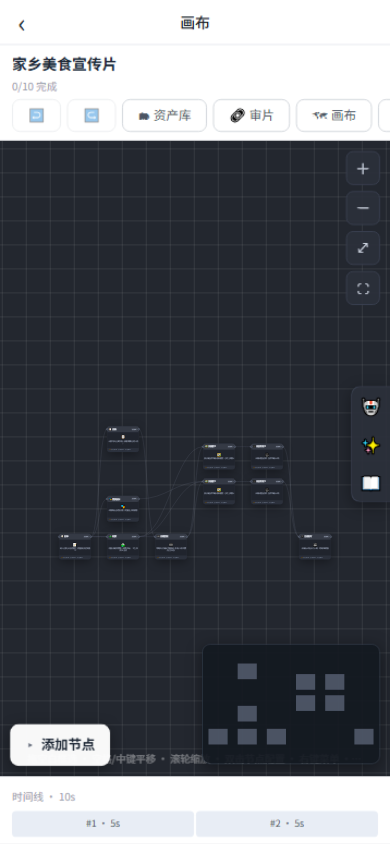Image resolution: width=390 pixels, height=844 pixels.
Task: Click the diagonal arrows fit-view button
Action: click(363, 248)
